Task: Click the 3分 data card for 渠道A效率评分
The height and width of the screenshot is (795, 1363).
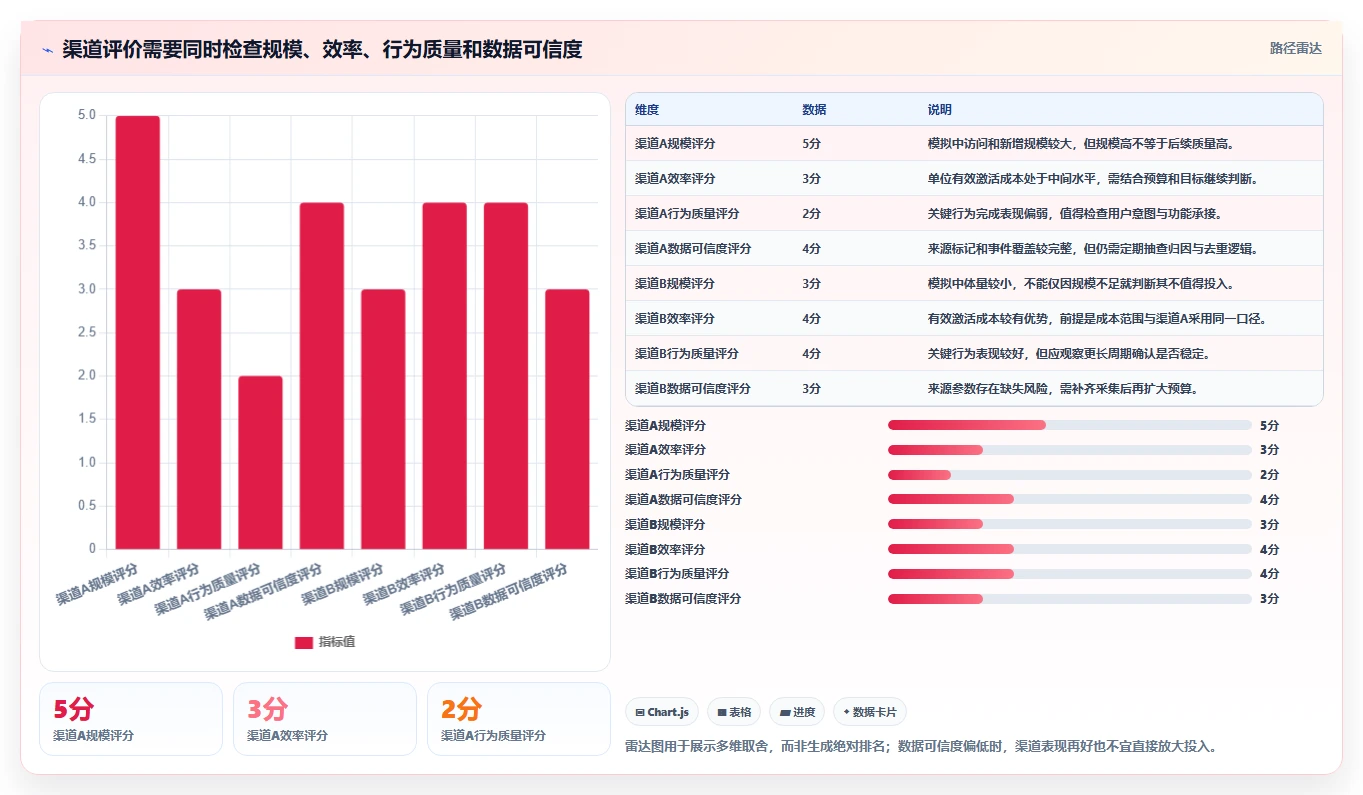Action: click(x=325, y=719)
